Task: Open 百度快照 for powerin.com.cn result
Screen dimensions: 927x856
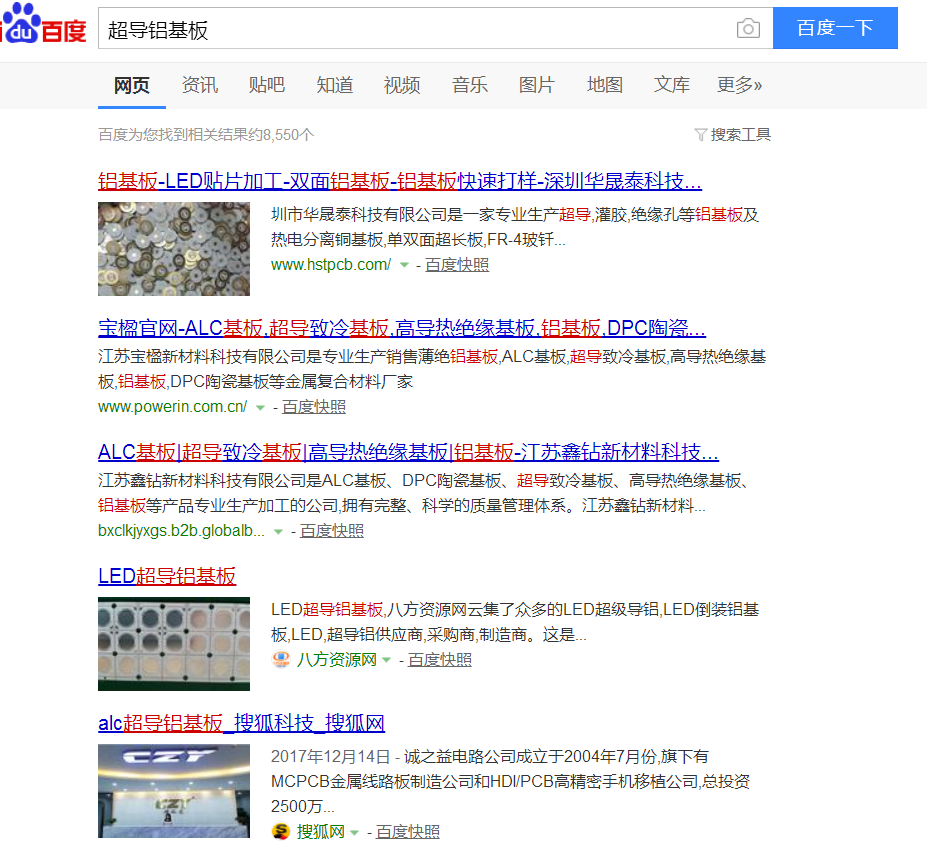Action: pyautogui.click(x=313, y=407)
